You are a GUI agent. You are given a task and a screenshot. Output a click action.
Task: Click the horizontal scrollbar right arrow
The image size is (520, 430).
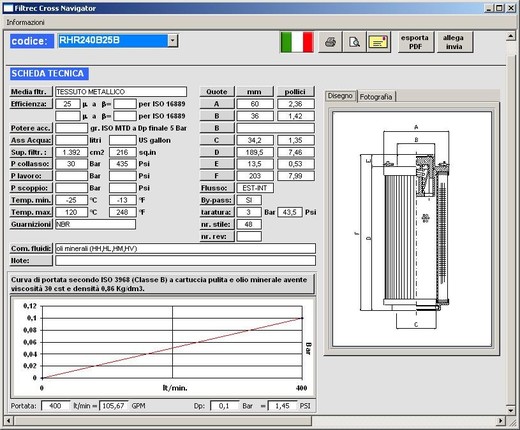(x=500, y=421)
